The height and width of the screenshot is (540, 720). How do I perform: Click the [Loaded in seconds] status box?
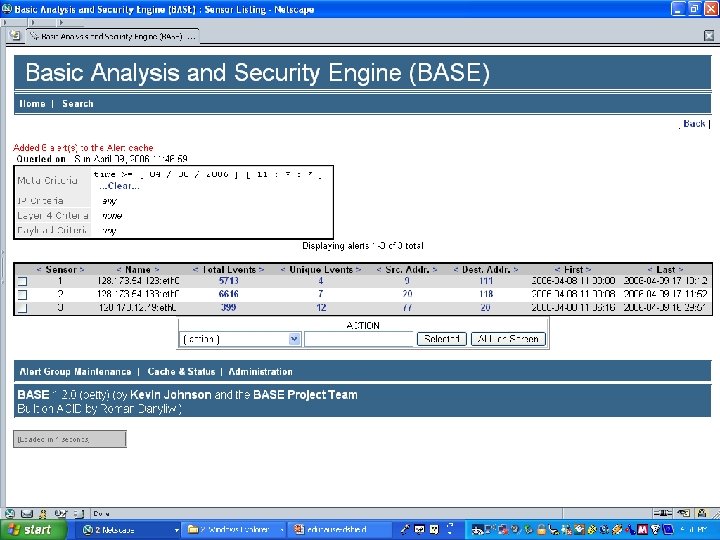69,439
